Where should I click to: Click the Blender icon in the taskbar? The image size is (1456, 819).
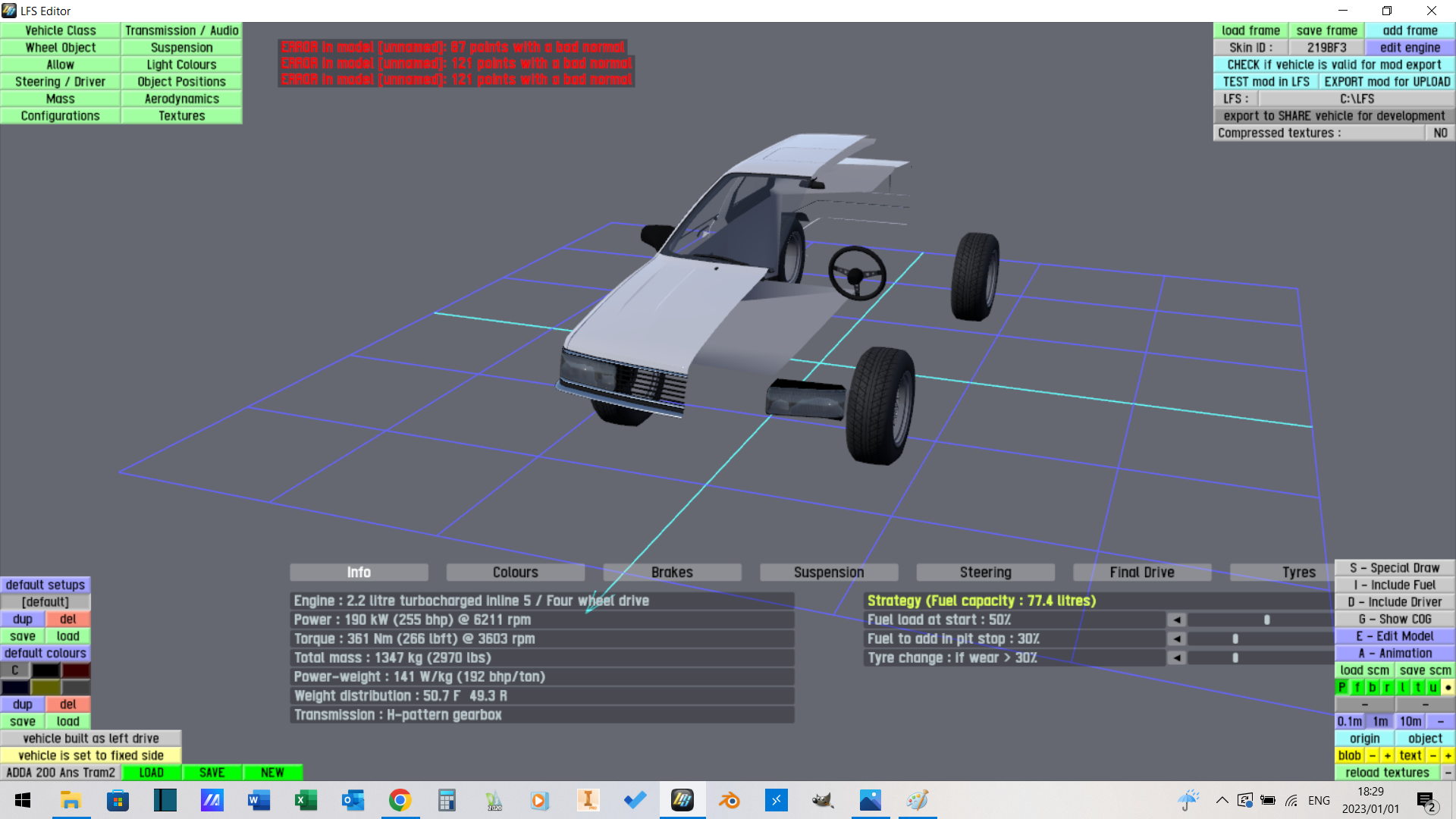[729, 800]
